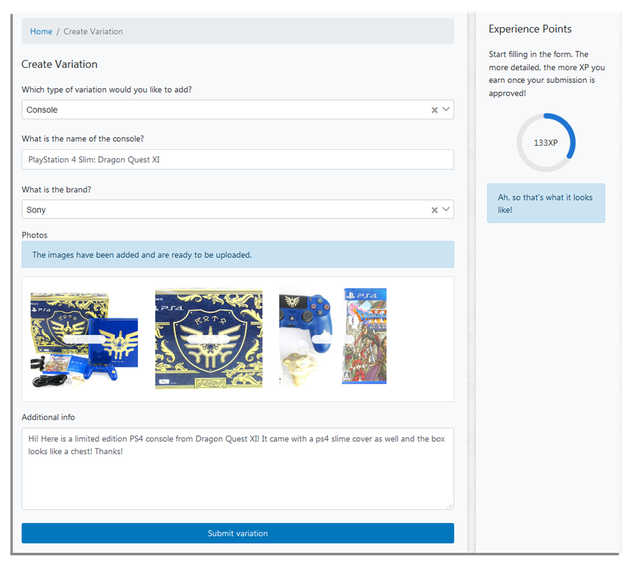
Task: Open the Home breadcrumb link
Action: click(41, 32)
